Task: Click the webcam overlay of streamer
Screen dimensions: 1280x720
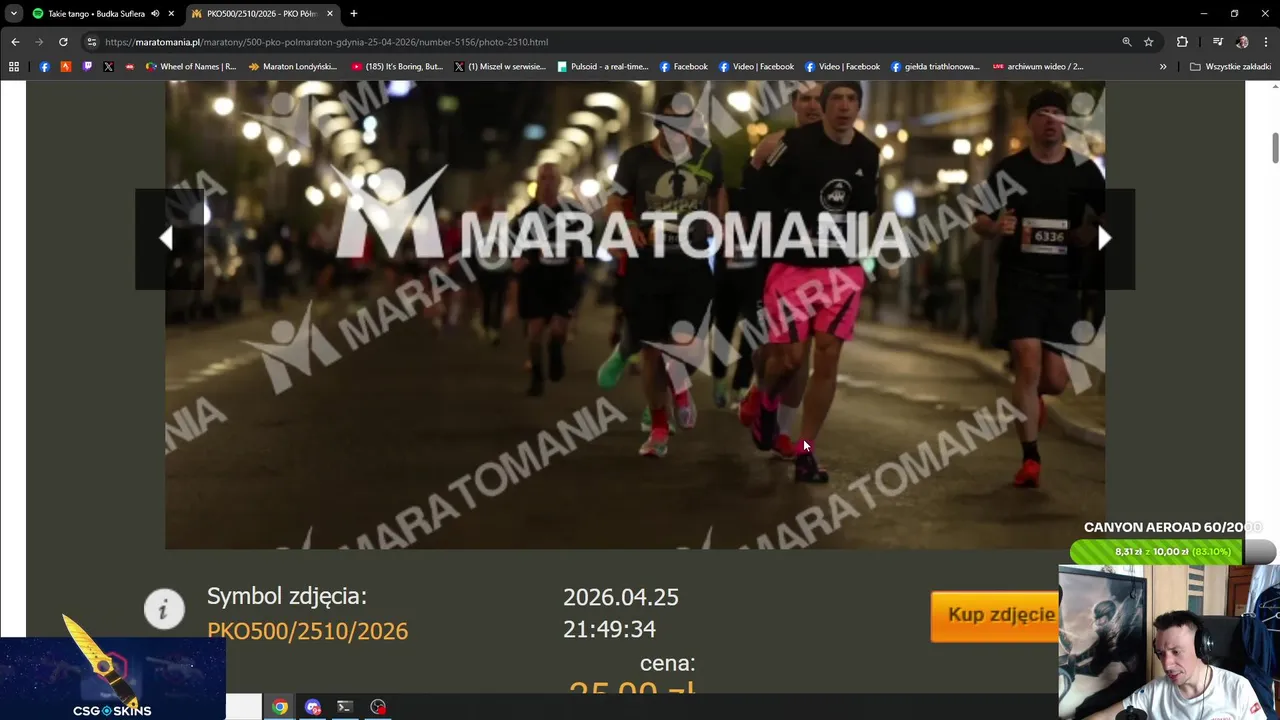Action: click(1169, 642)
